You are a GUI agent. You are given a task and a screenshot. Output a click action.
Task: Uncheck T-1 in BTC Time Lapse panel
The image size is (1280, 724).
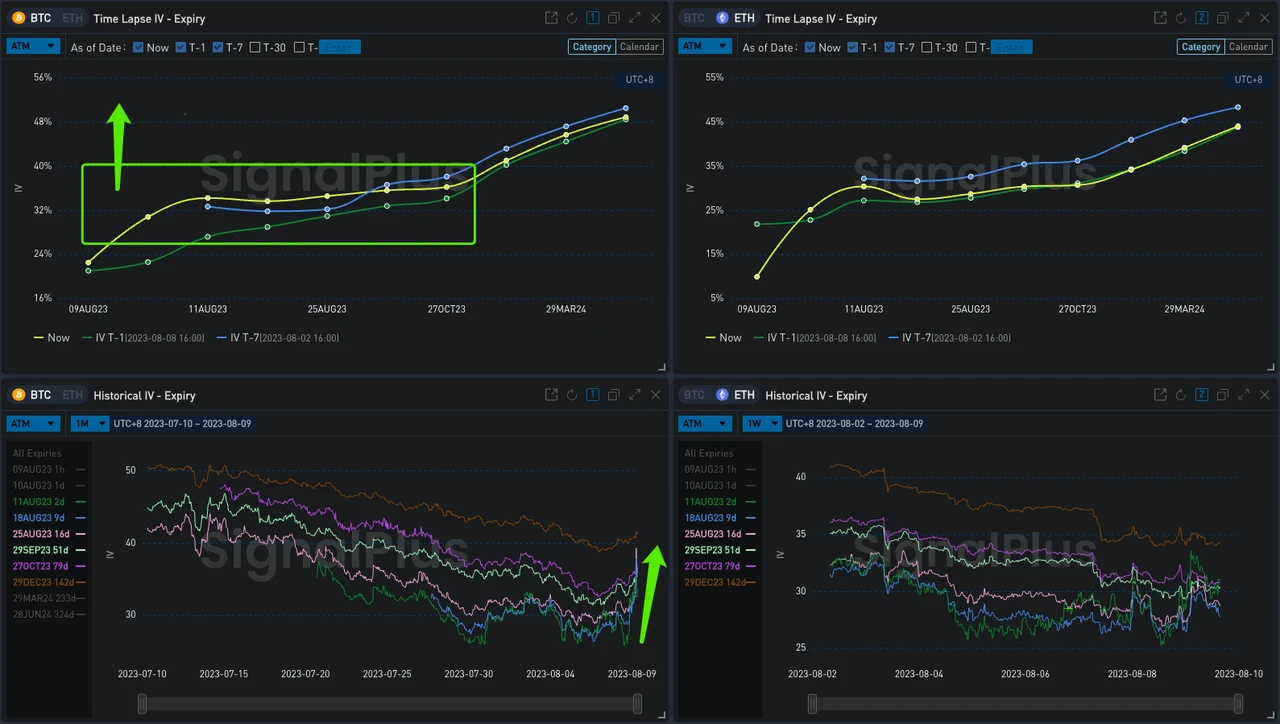click(180, 47)
